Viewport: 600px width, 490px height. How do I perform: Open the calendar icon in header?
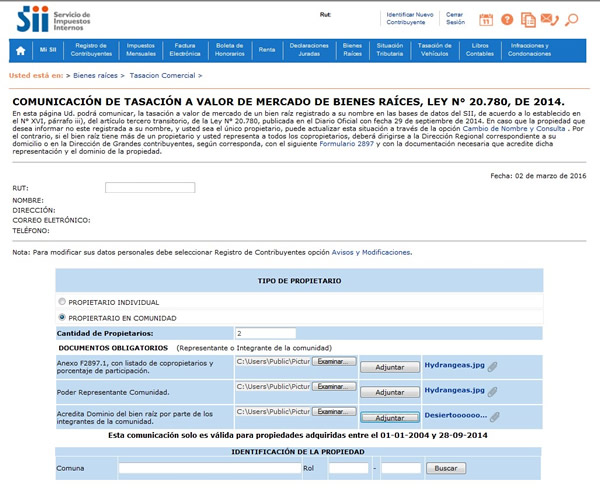486,19
